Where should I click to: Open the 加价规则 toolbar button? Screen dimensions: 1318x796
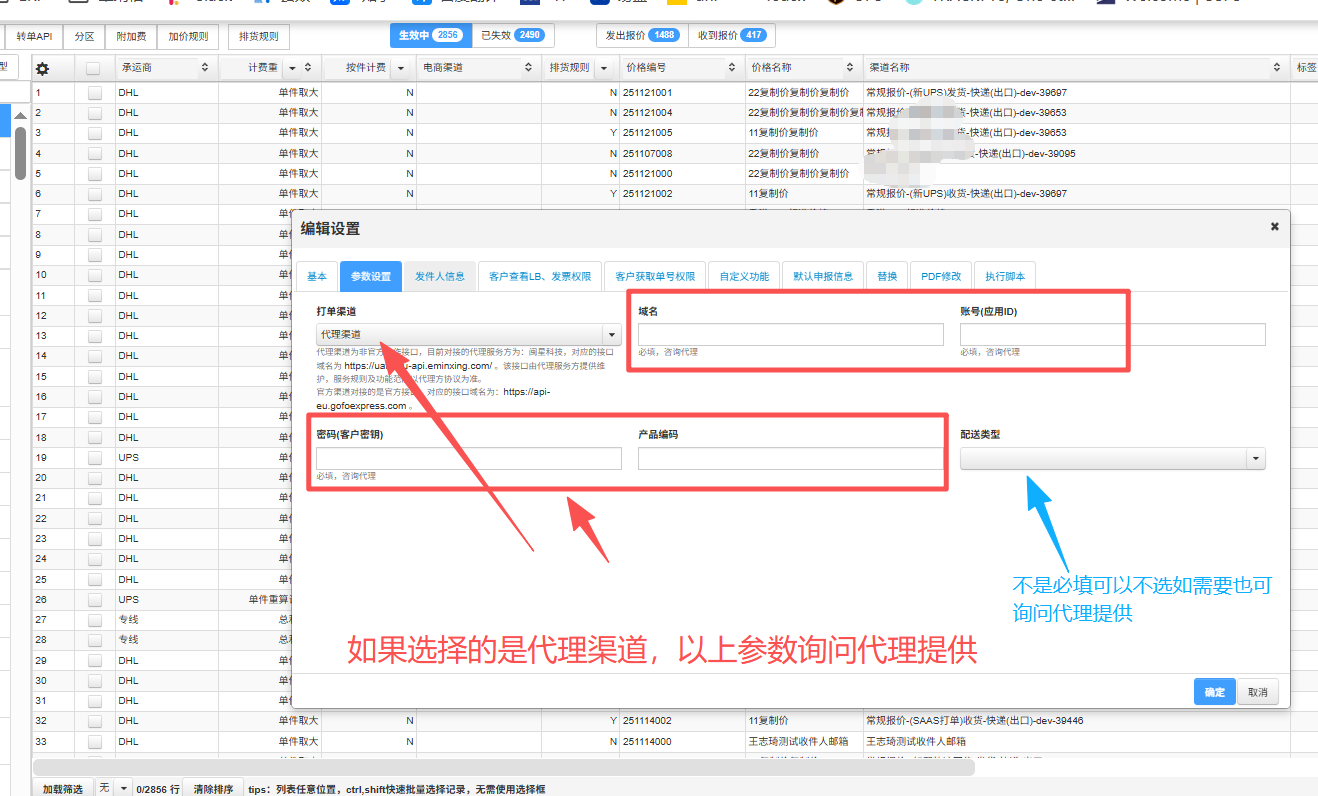(x=188, y=36)
